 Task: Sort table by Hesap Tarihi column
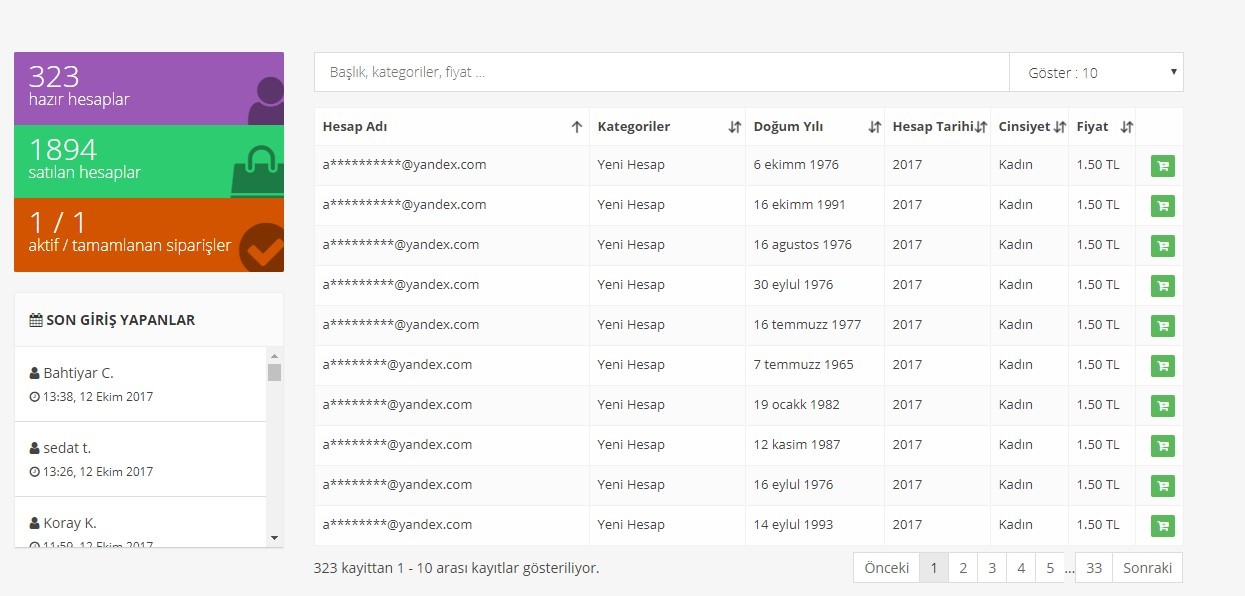click(x=938, y=127)
